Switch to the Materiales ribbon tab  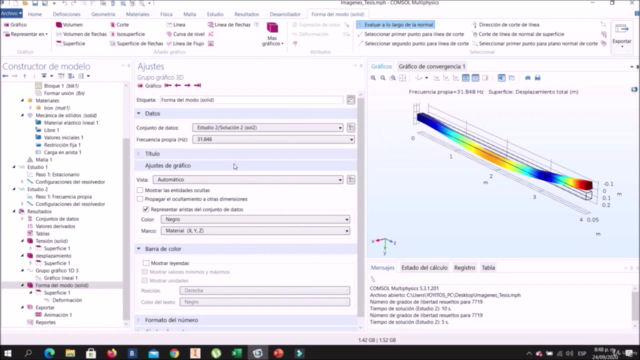pos(138,14)
